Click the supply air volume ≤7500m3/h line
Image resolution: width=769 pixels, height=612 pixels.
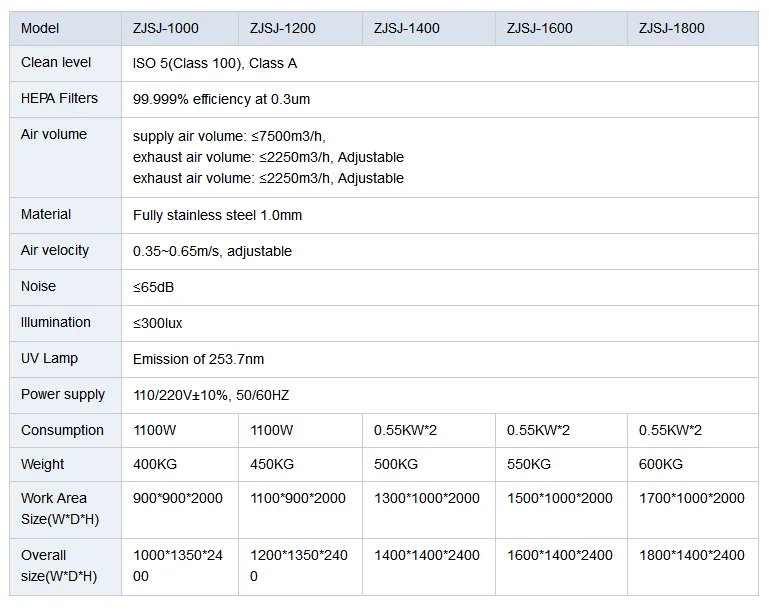tap(229, 136)
